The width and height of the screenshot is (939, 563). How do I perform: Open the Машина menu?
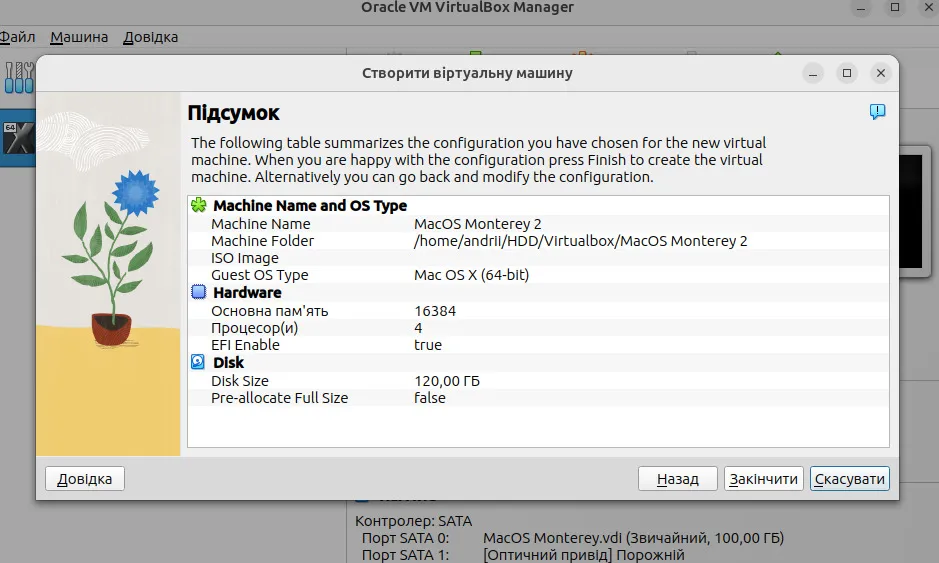coord(79,37)
